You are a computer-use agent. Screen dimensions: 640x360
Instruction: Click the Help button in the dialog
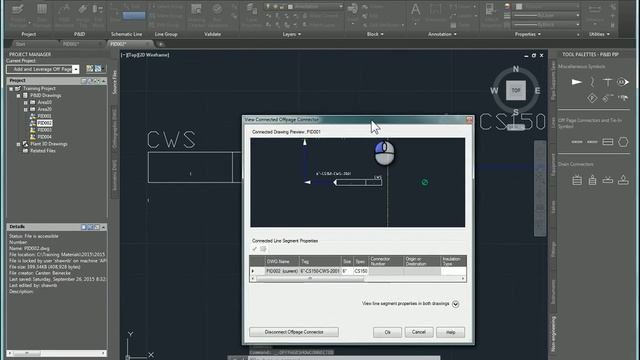pos(450,332)
